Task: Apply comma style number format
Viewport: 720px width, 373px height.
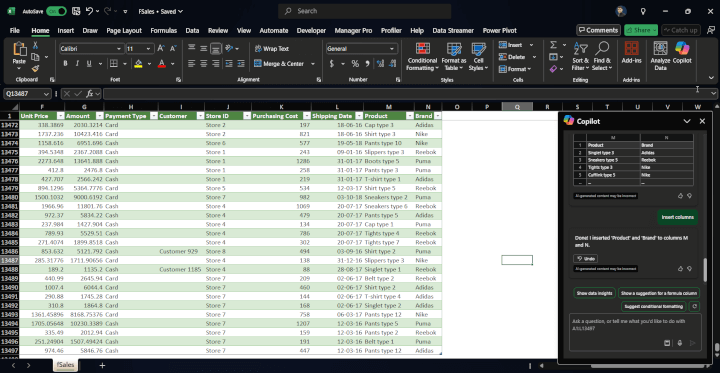Action: point(367,64)
